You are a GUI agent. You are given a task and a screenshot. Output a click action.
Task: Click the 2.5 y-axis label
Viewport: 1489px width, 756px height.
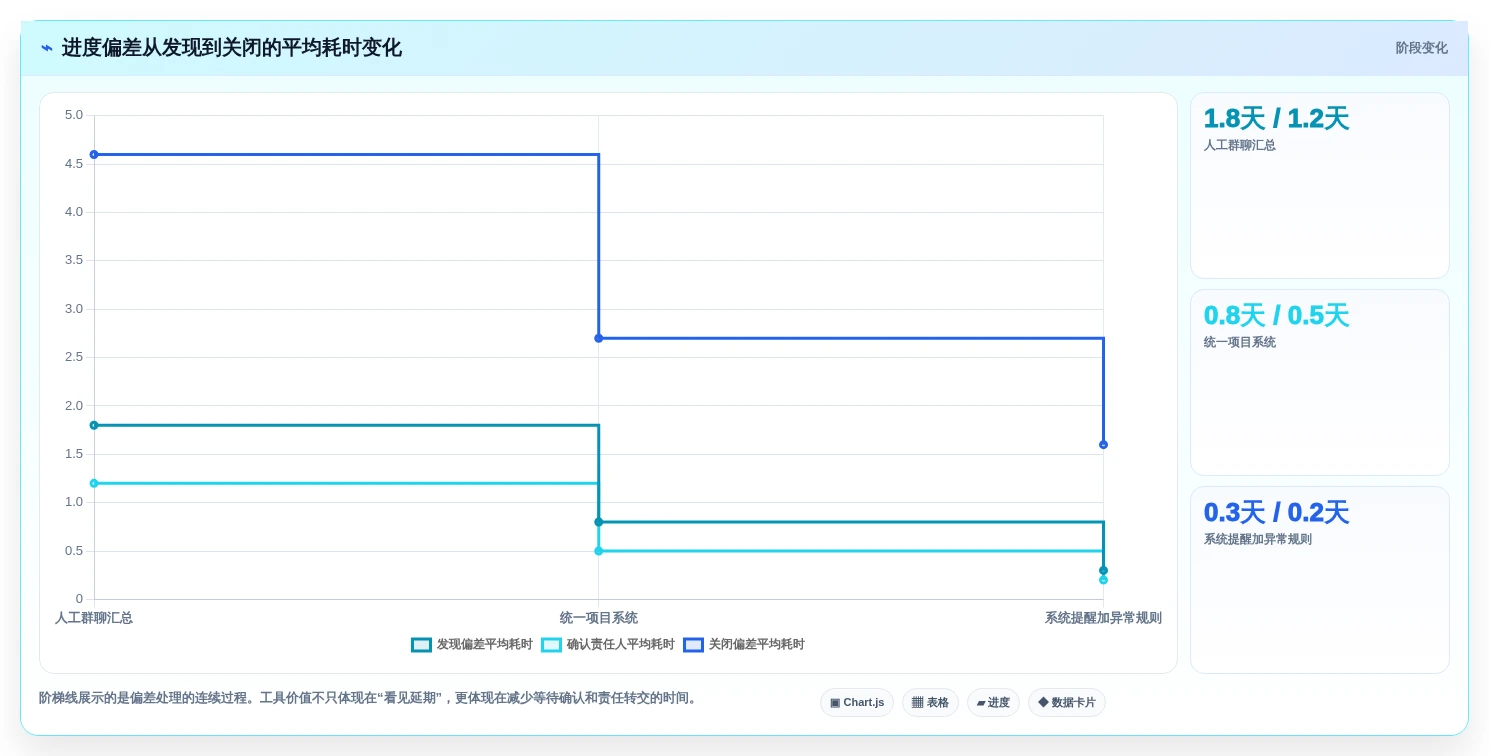[74, 357]
